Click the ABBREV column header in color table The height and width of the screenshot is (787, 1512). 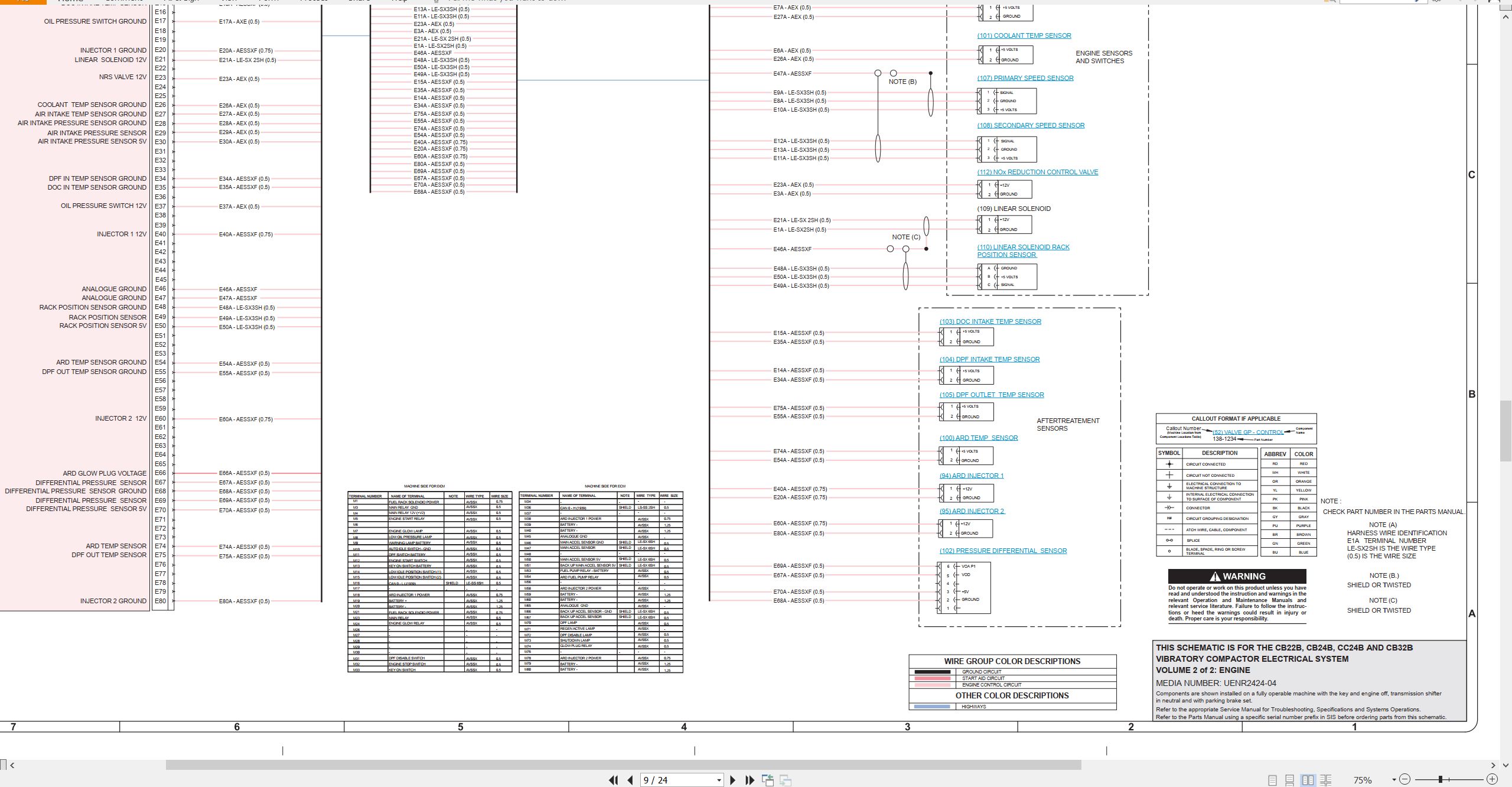coord(1275,454)
